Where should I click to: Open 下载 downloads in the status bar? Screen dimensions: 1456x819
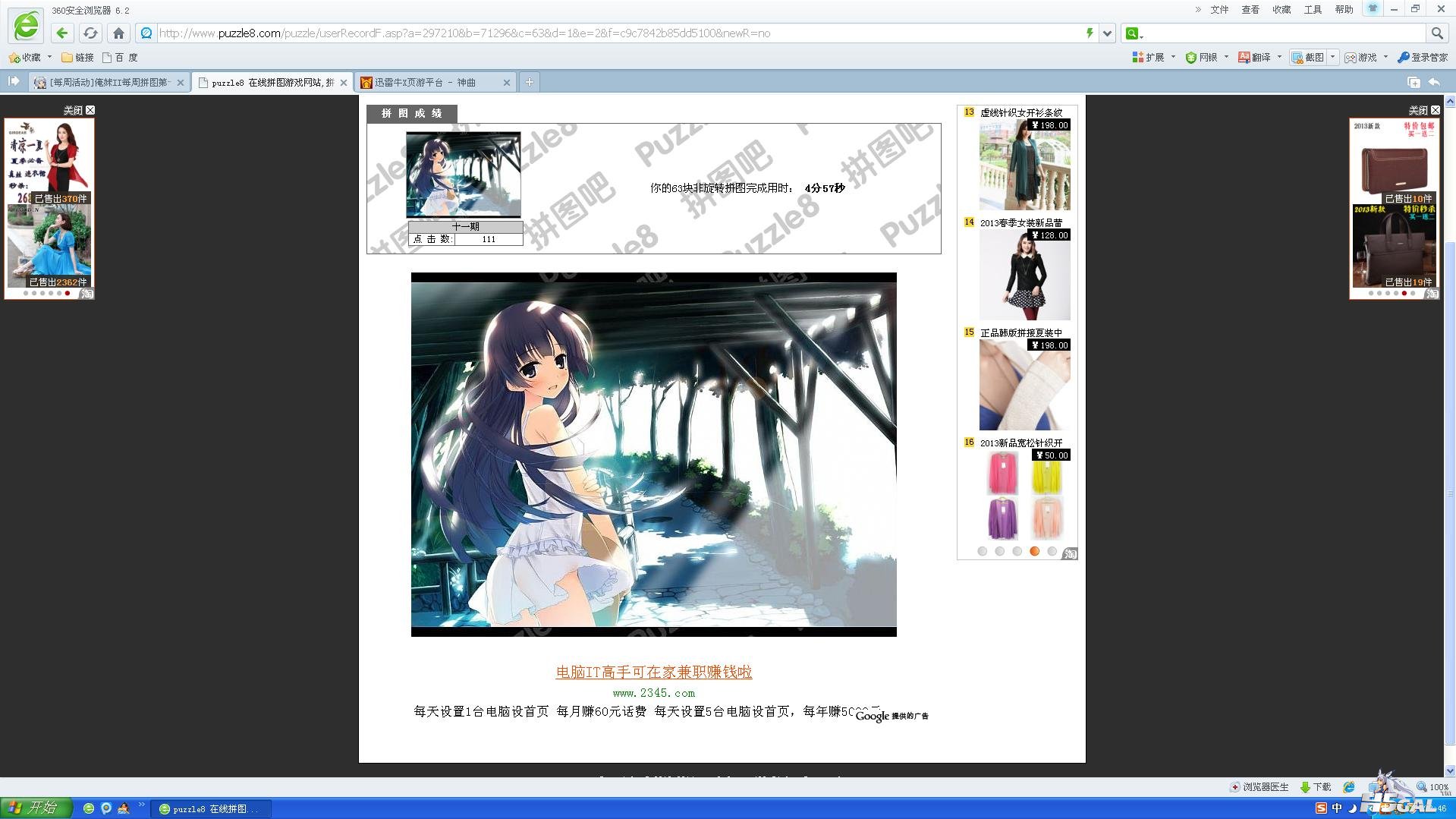point(1316,787)
